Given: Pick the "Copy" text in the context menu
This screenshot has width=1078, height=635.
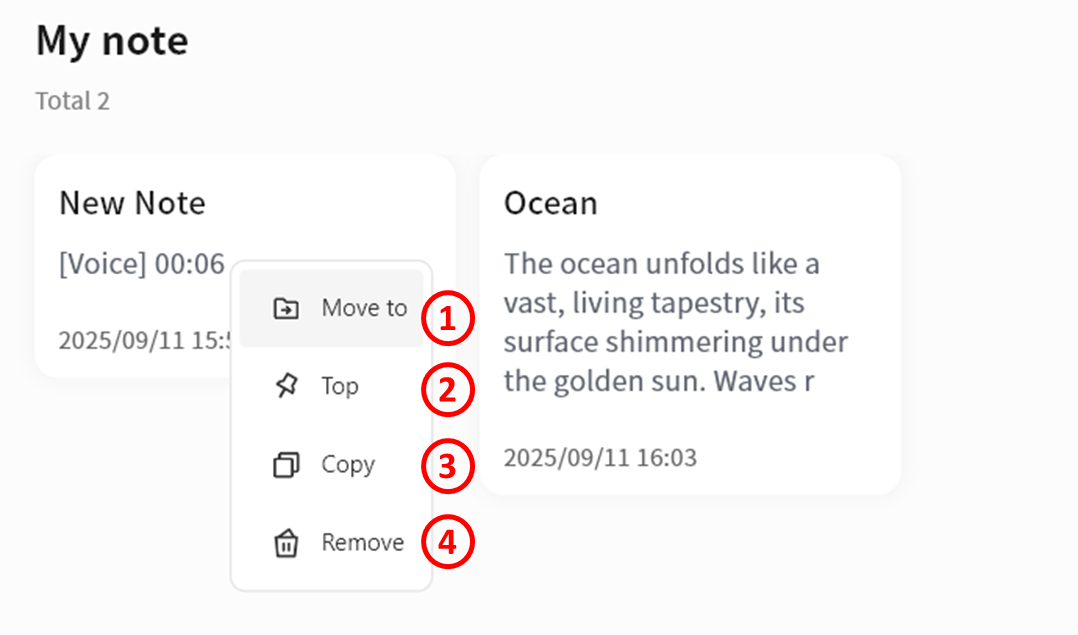Looking at the screenshot, I should tap(348, 464).
